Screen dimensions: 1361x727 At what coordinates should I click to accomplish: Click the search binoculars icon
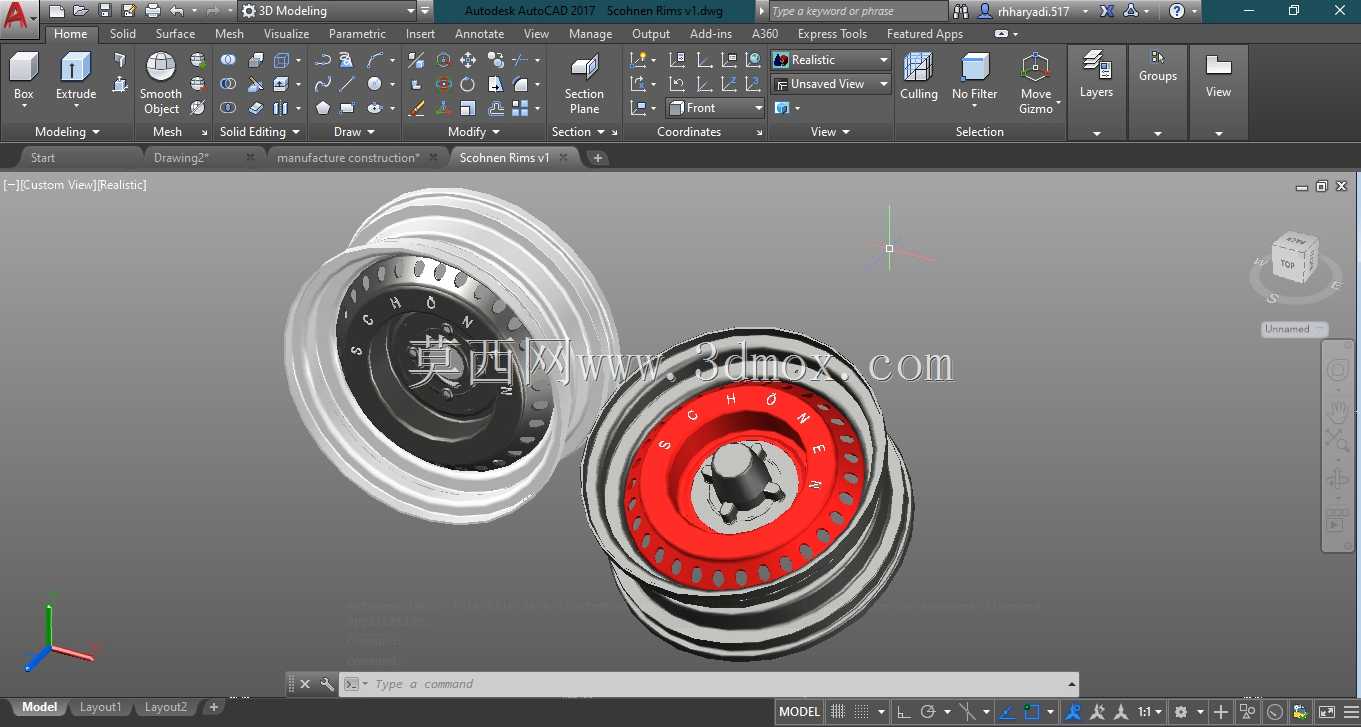click(x=961, y=11)
